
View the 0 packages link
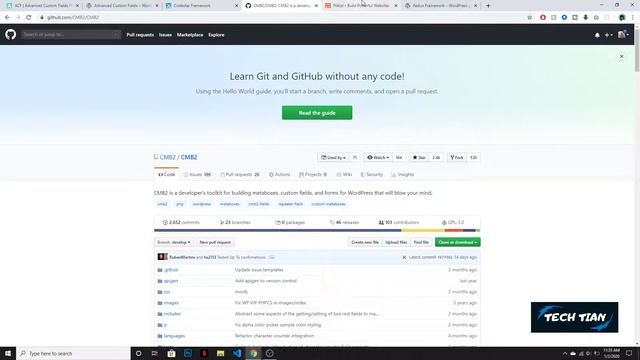290,222
